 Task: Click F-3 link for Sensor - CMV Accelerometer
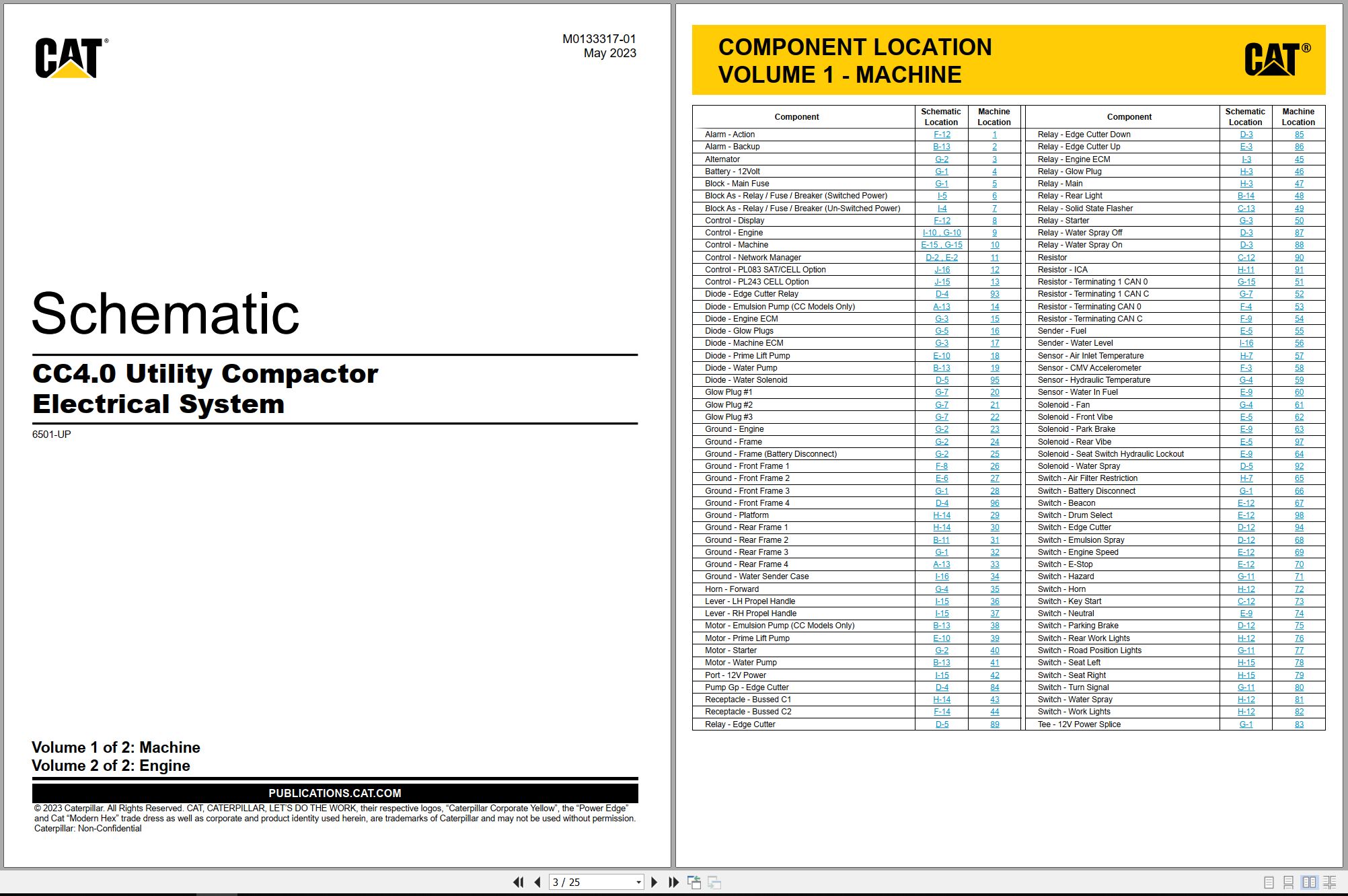[1246, 368]
